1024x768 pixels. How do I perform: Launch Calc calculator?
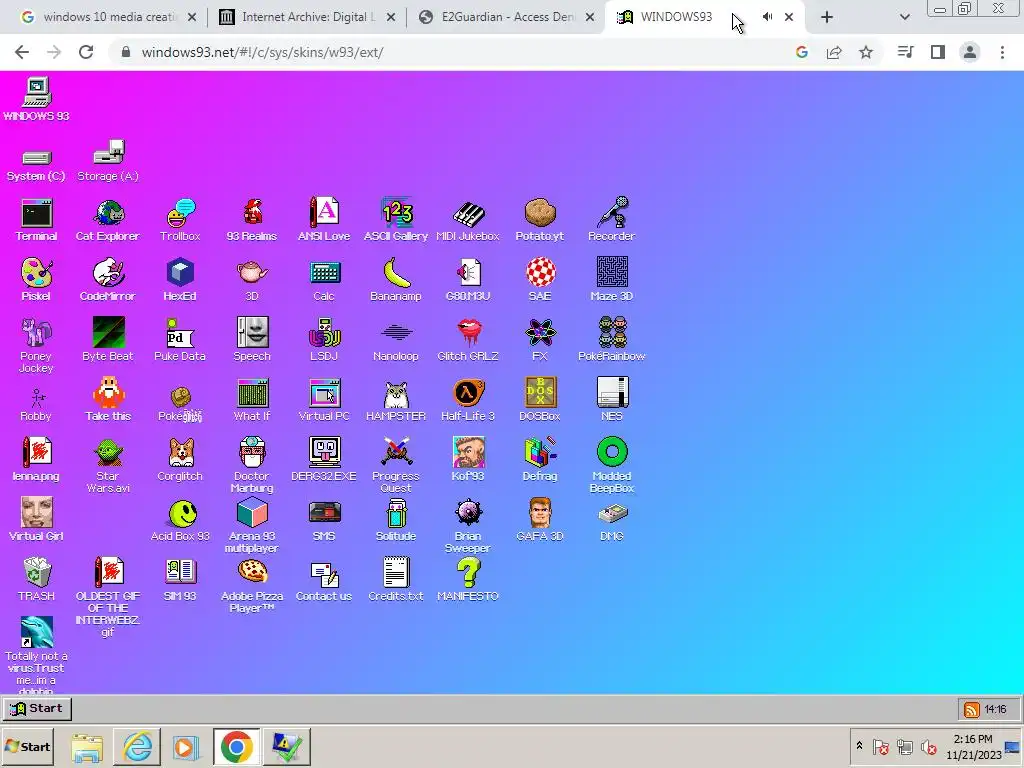pyautogui.click(x=324, y=280)
